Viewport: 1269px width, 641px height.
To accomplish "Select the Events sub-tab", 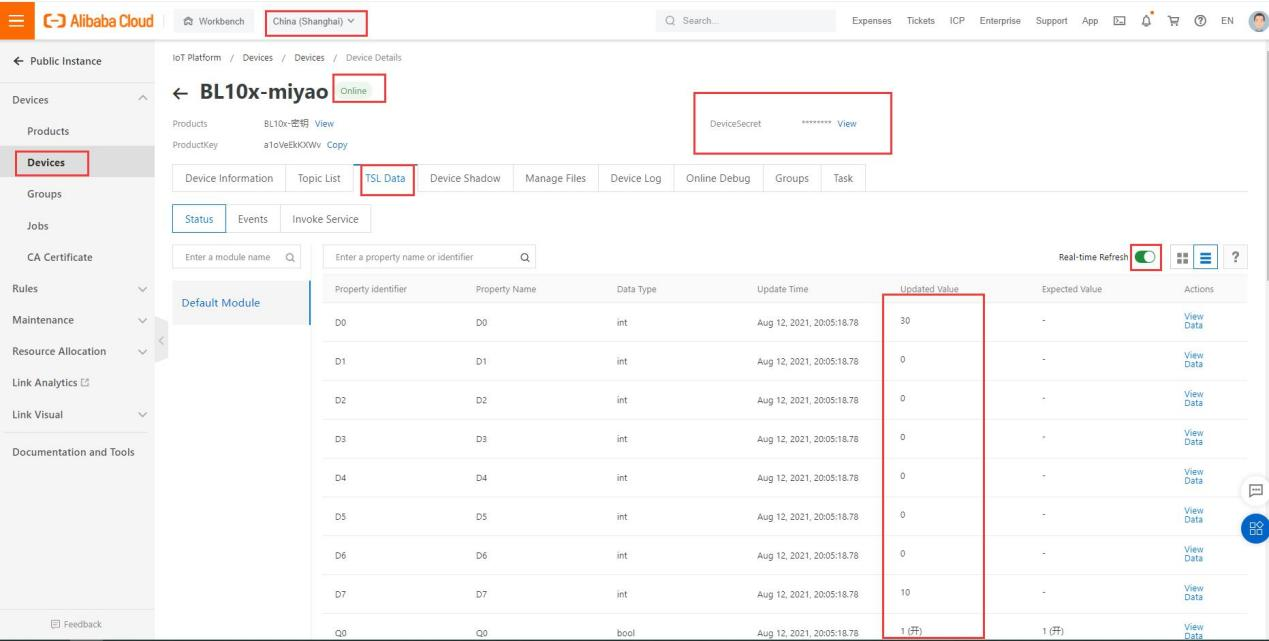I will (x=253, y=219).
